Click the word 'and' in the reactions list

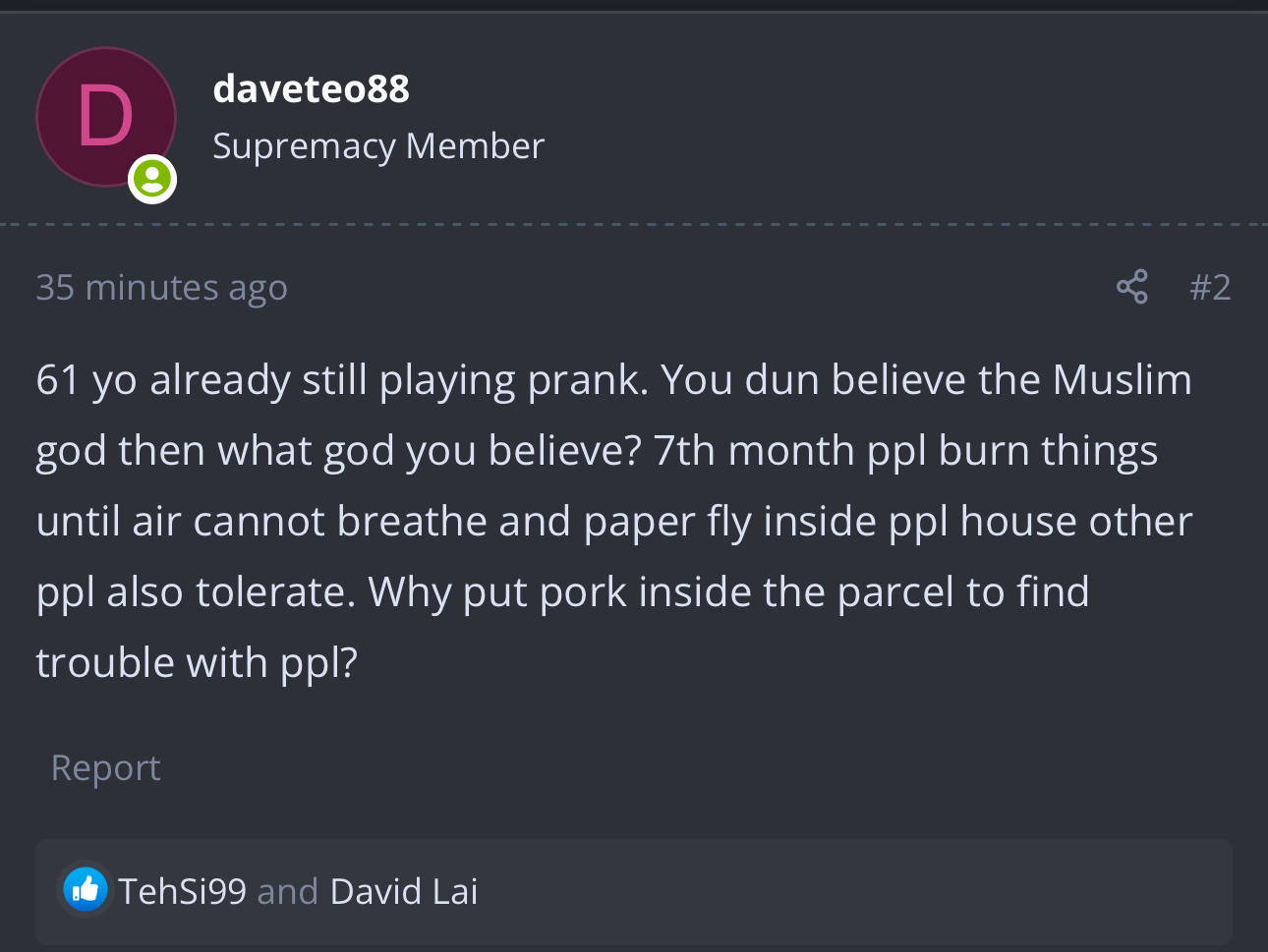point(288,891)
